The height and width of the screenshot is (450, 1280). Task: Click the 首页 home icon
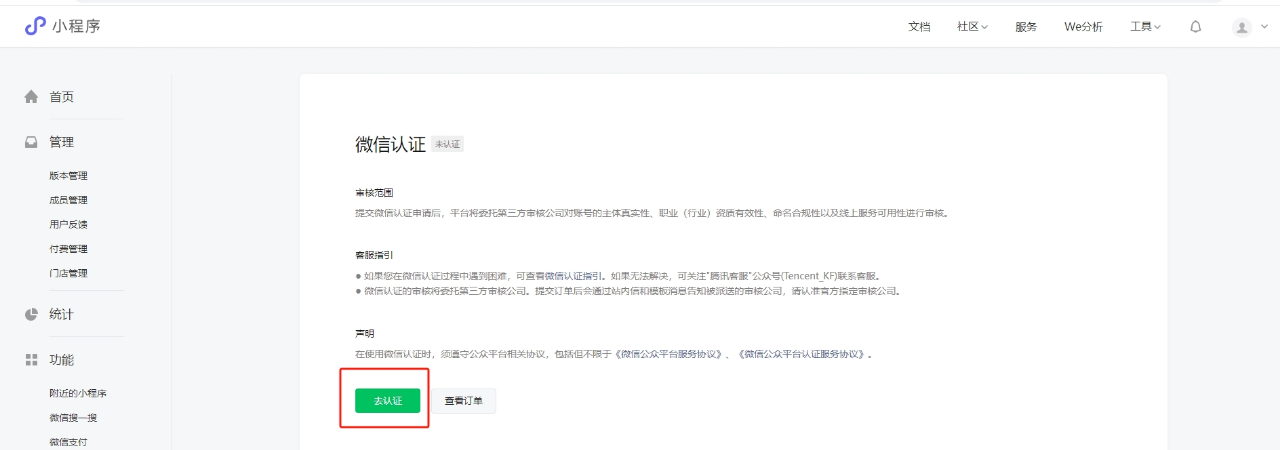click(x=31, y=97)
